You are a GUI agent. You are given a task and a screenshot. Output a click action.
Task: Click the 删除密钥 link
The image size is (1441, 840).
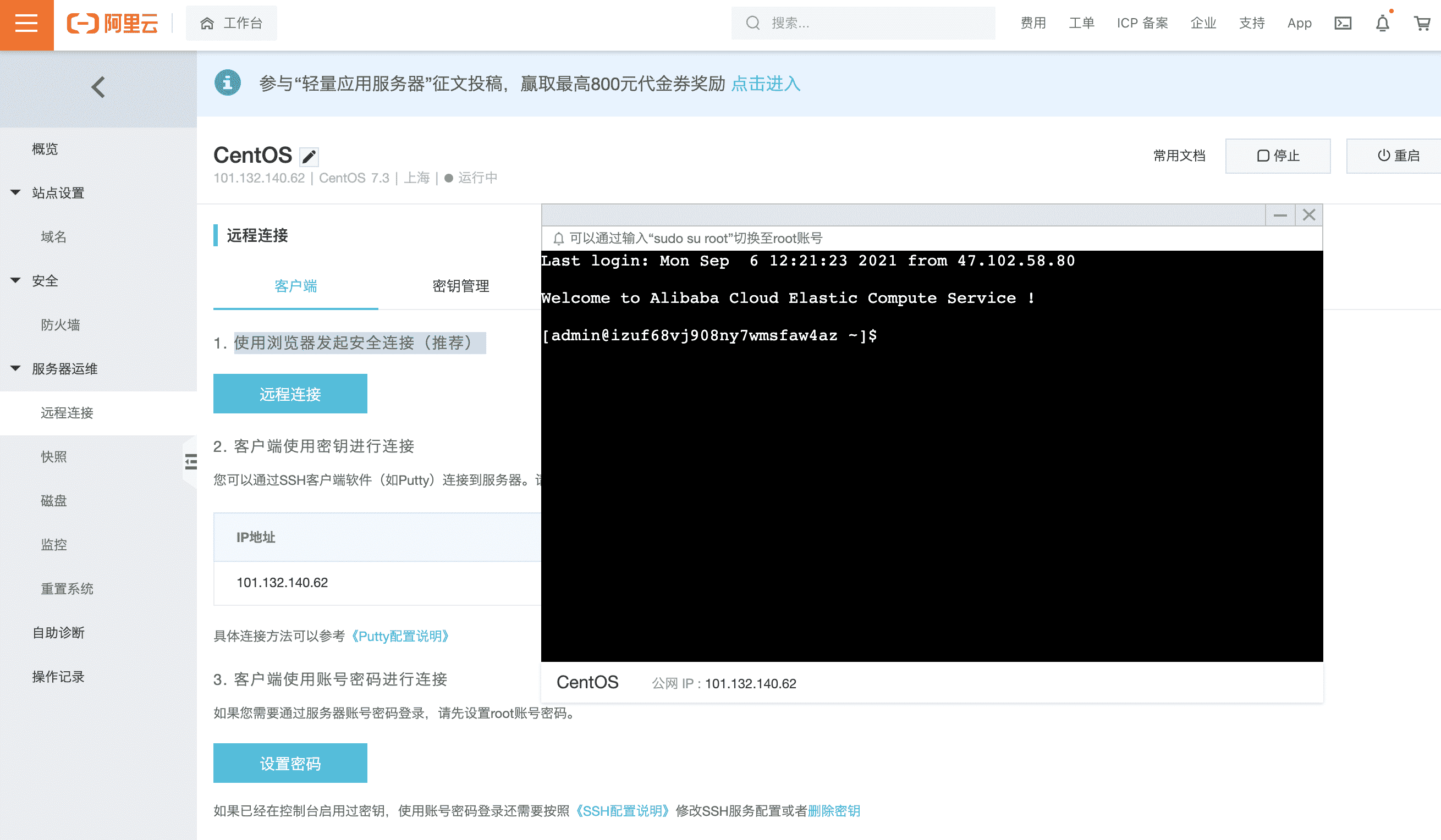click(834, 811)
